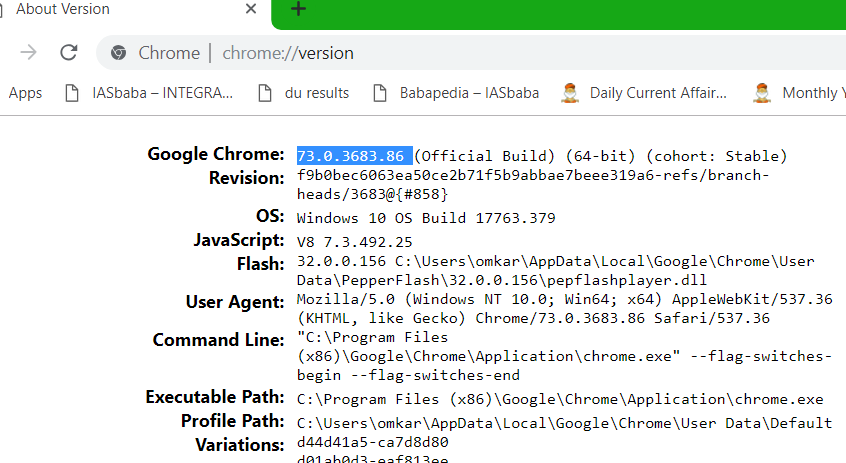Close the About Version tab
Screen dimensions: 846x463
pos(251,9)
